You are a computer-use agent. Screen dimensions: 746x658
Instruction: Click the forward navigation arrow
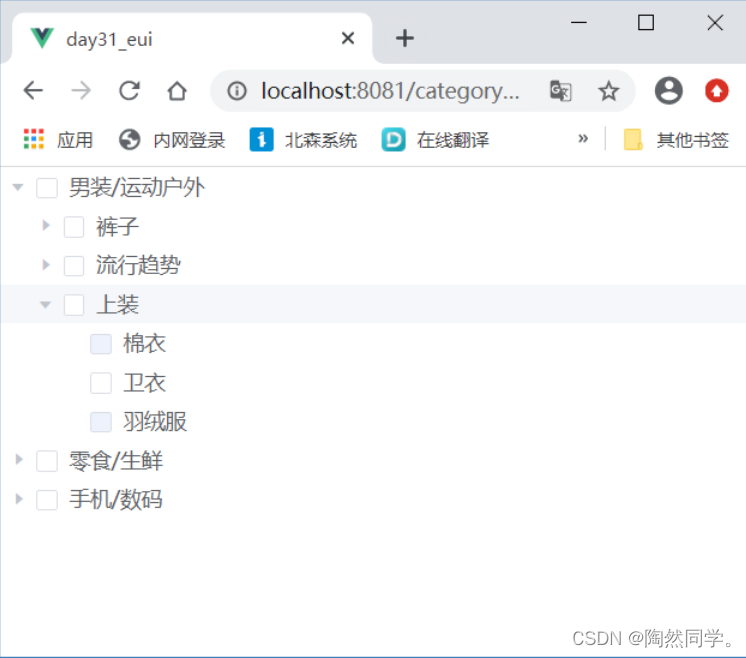[81, 90]
